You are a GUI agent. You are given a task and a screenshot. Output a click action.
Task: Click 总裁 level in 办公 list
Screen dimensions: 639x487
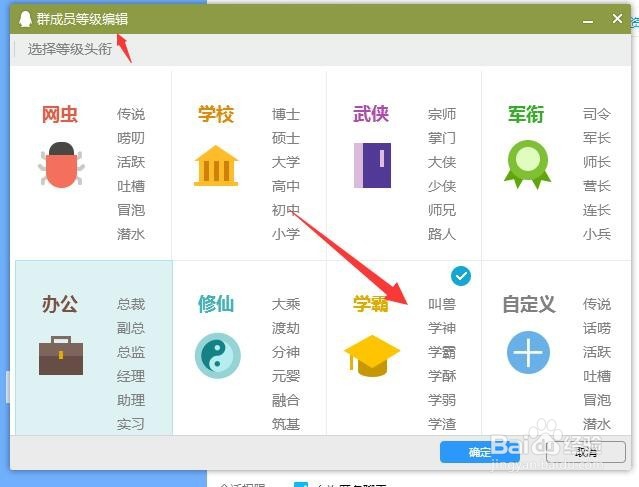pyautogui.click(x=131, y=304)
